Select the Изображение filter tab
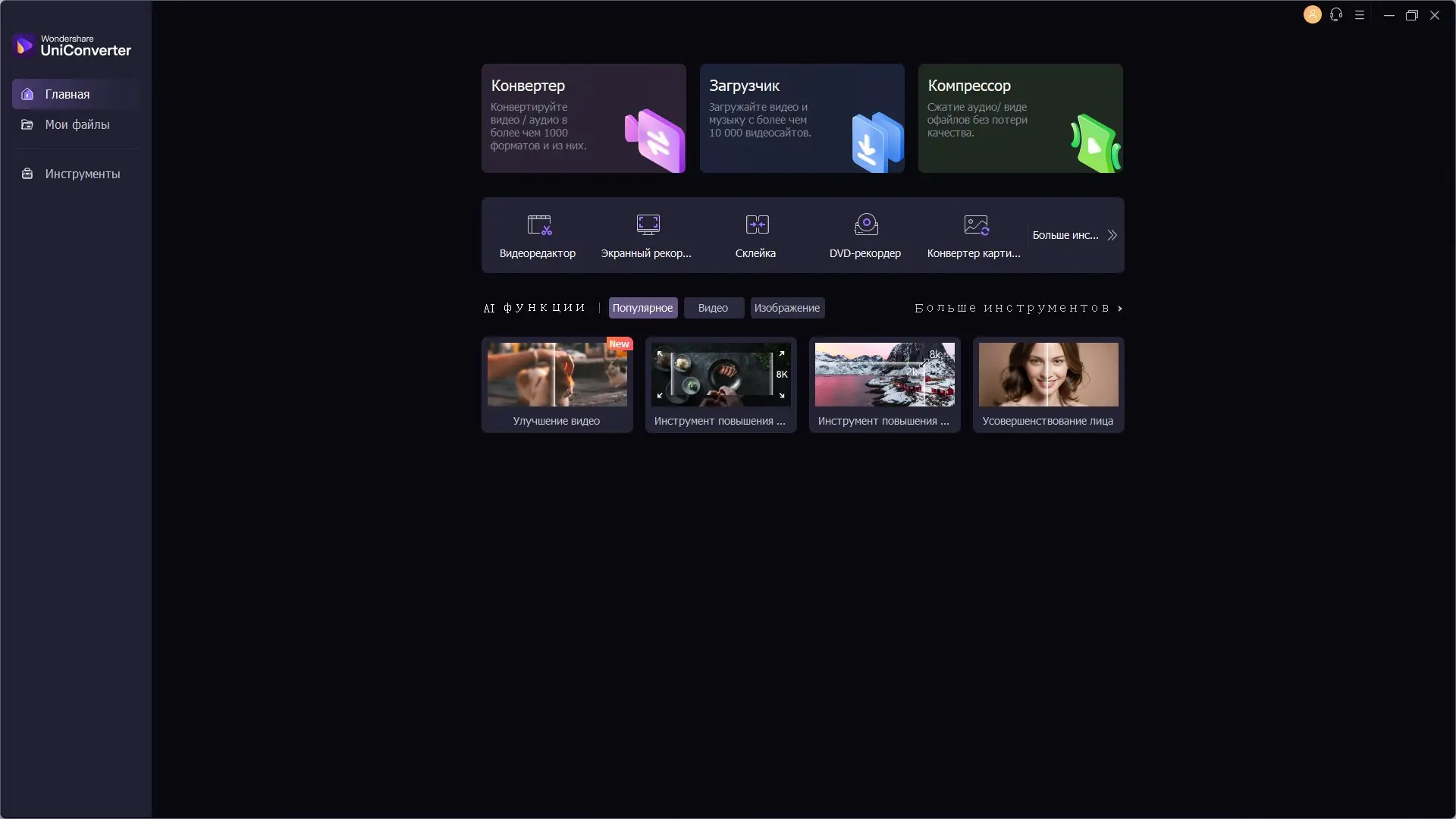 [x=787, y=308]
